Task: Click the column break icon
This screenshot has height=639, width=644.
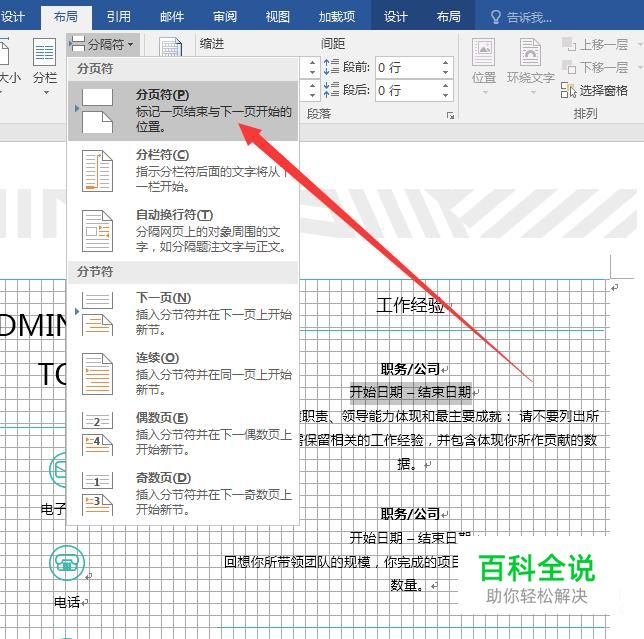Action: [97, 171]
